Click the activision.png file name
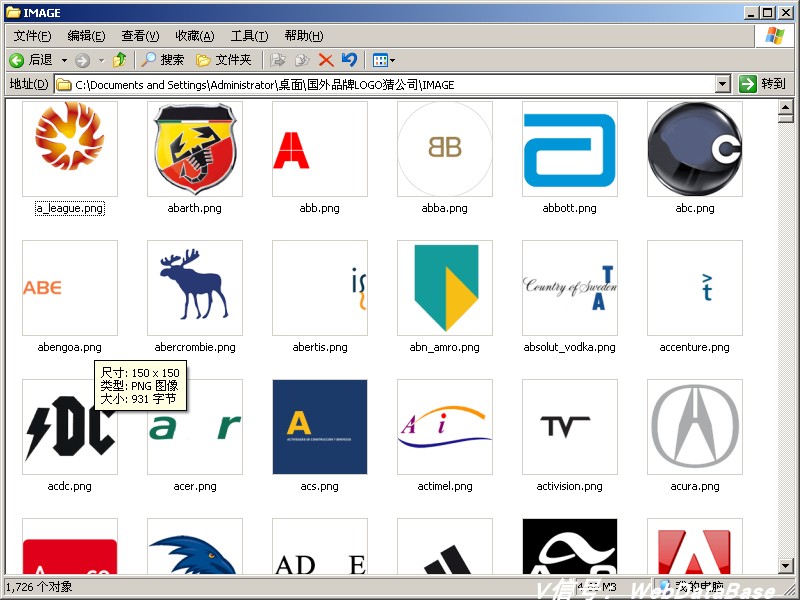Screen dimensions: 800x600 [x=569, y=486]
